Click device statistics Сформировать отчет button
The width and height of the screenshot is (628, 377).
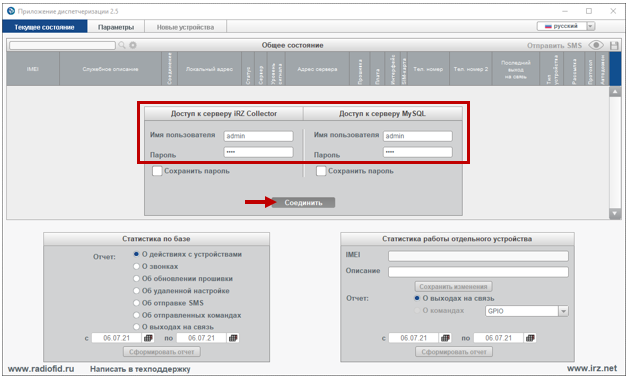point(454,352)
